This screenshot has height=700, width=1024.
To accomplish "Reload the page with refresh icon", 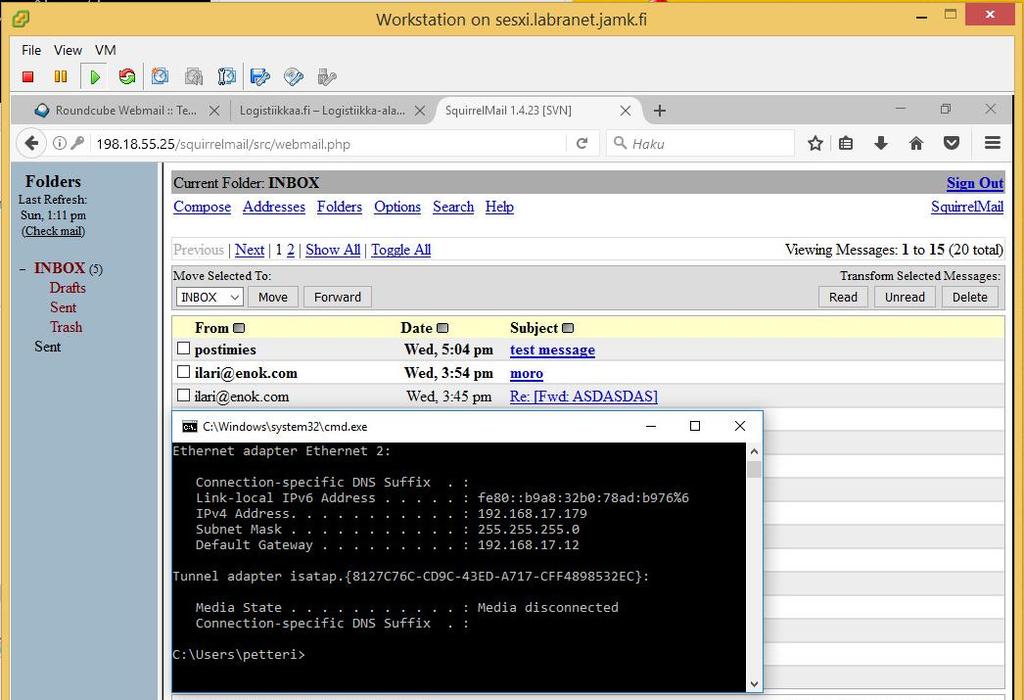I will pos(581,143).
